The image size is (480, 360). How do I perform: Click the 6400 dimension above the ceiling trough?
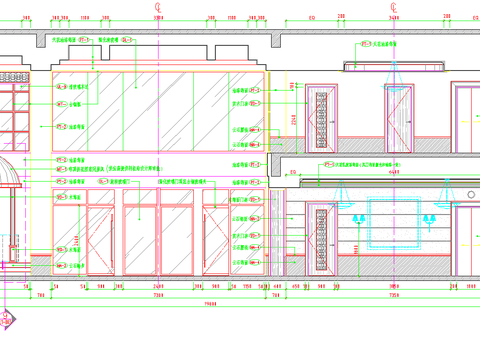[394, 172]
